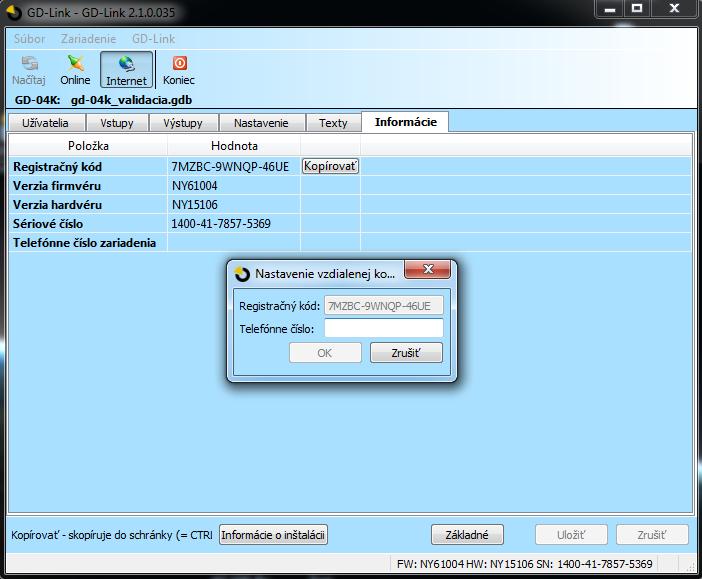Switch to the Užívatelia tab
This screenshot has height=579, width=702.
pos(45,123)
